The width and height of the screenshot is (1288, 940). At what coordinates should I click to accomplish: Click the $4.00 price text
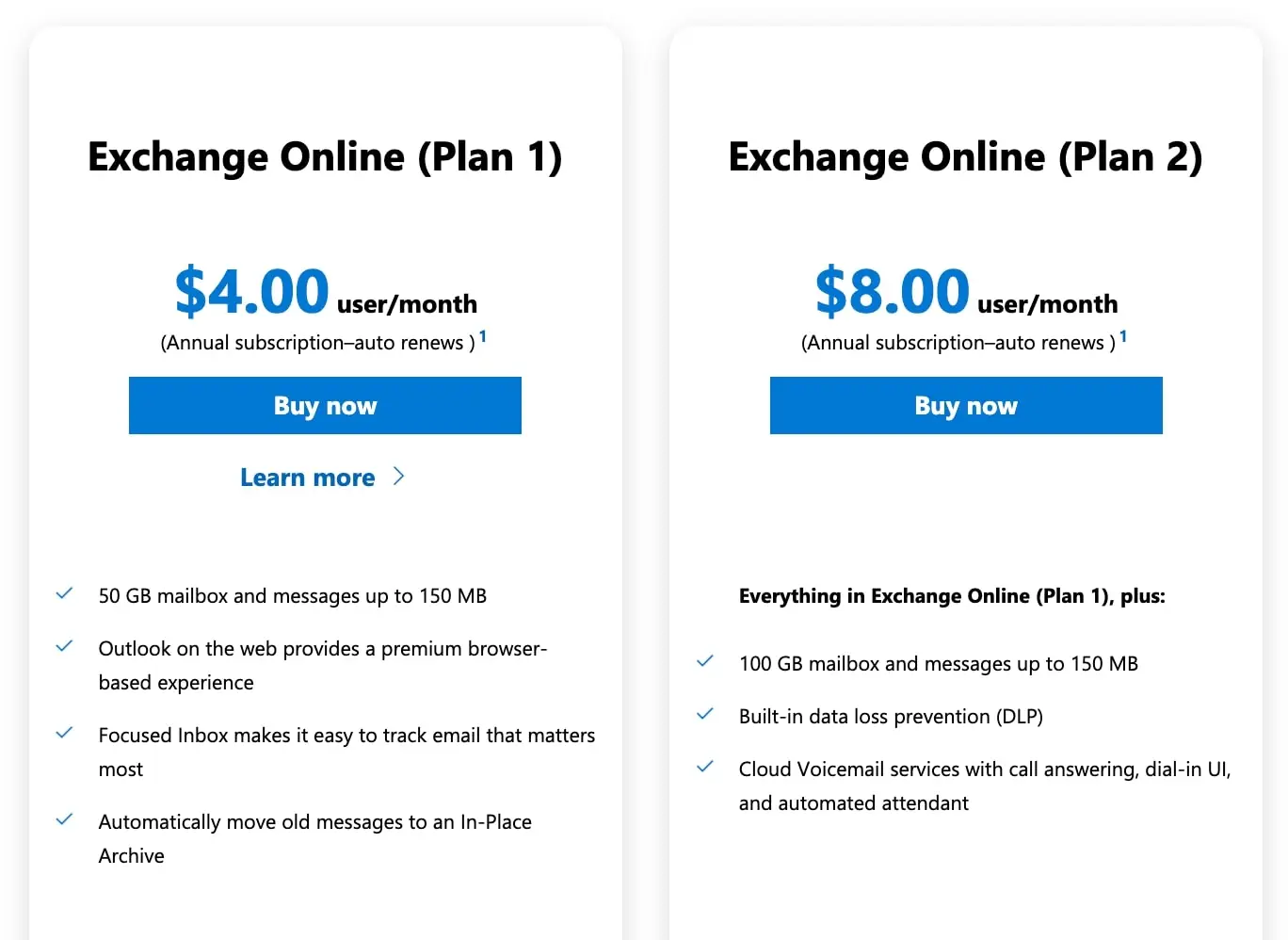(x=252, y=291)
